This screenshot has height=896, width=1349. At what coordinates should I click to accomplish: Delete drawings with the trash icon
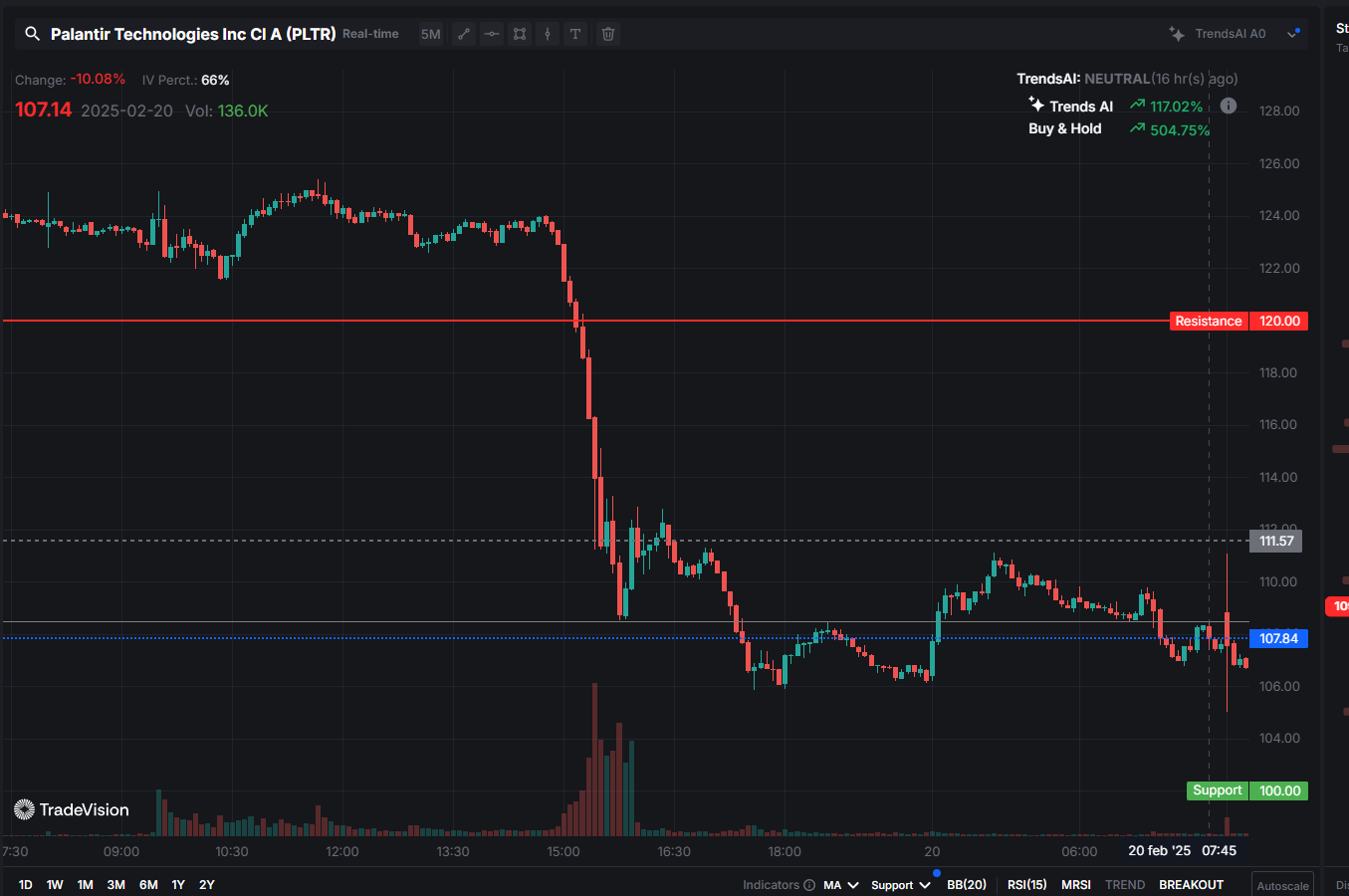pos(608,34)
